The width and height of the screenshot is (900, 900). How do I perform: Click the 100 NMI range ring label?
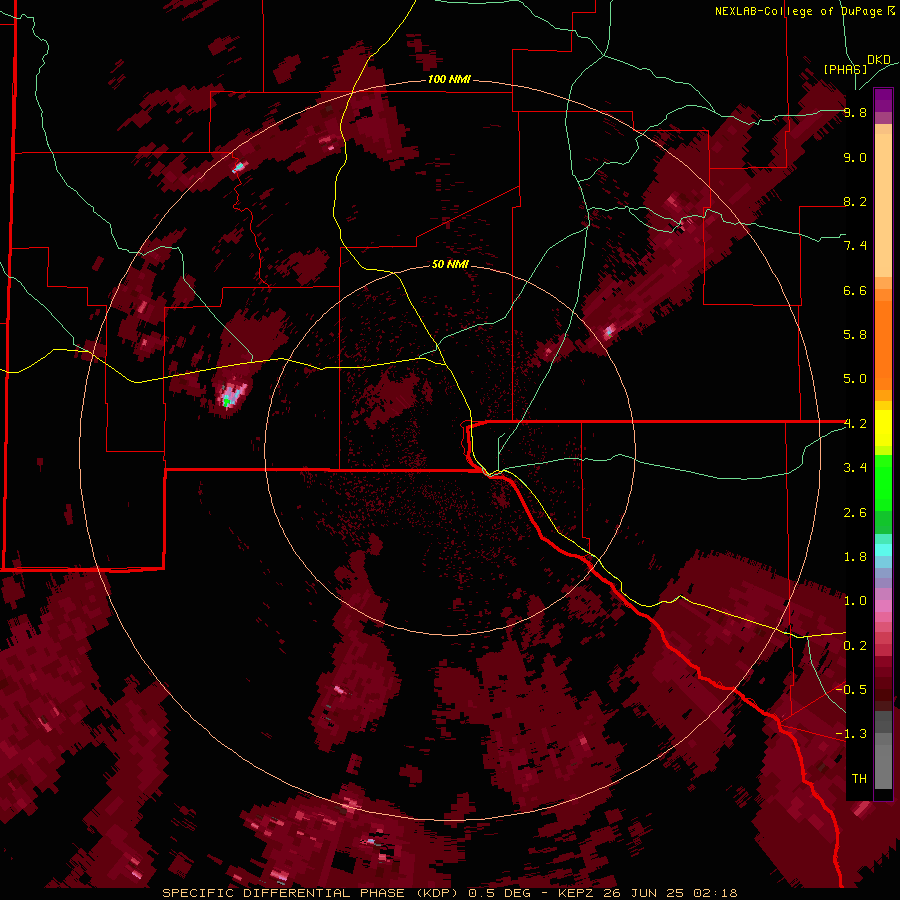point(449,79)
